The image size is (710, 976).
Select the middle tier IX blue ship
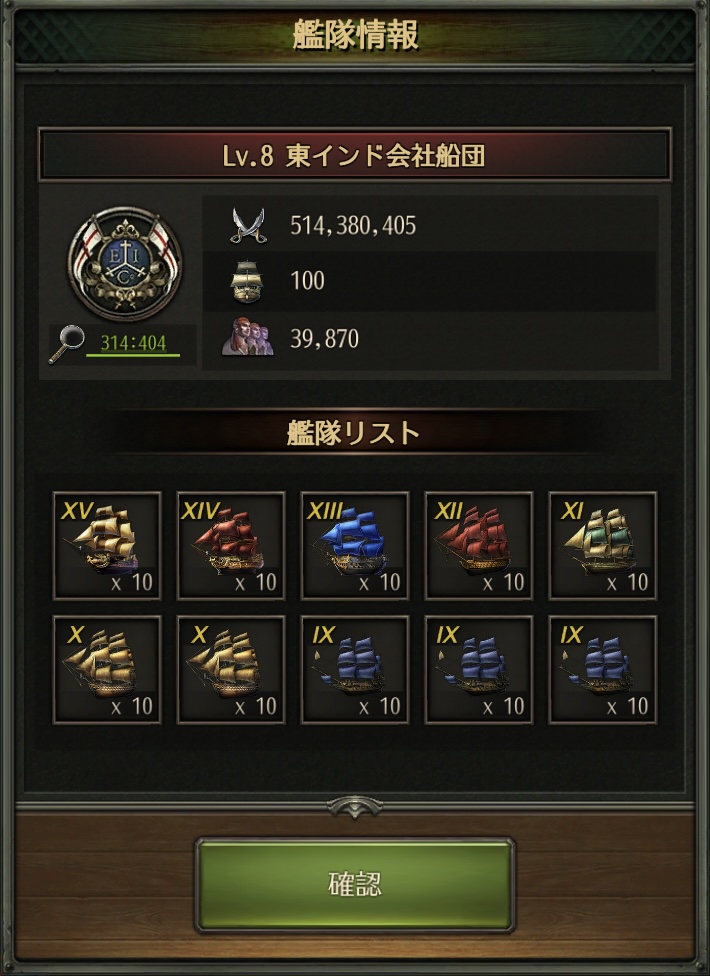click(x=479, y=670)
